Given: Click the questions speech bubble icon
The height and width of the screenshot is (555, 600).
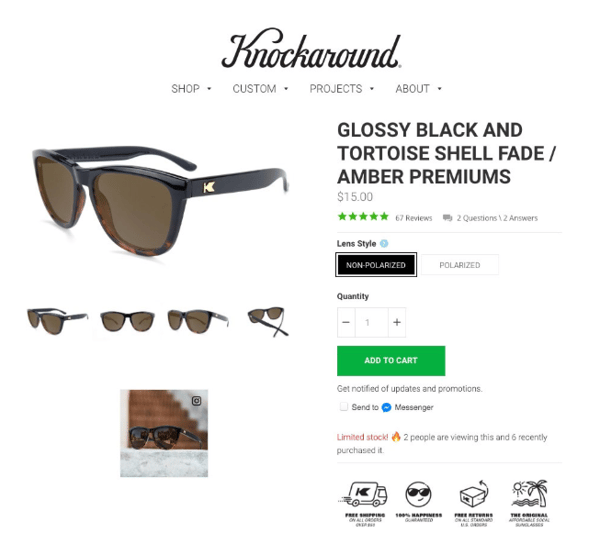Looking at the screenshot, I should pyautogui.click(x=447, y=218).
